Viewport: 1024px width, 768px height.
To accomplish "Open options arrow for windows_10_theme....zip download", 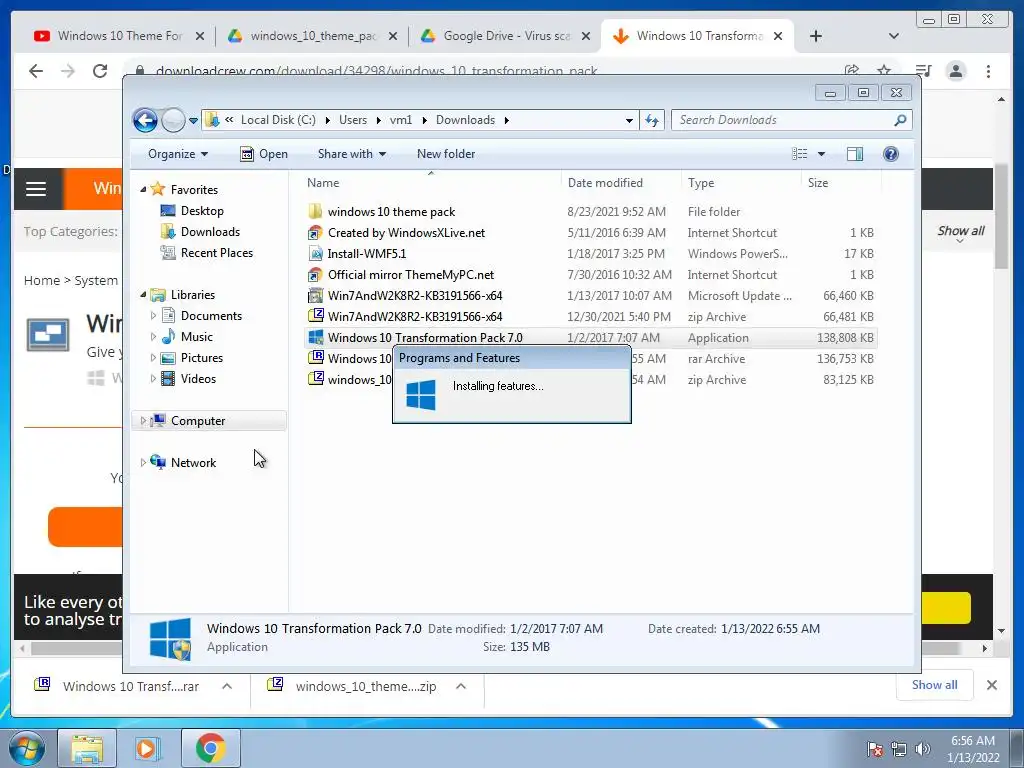I will [x=461, y=686].
